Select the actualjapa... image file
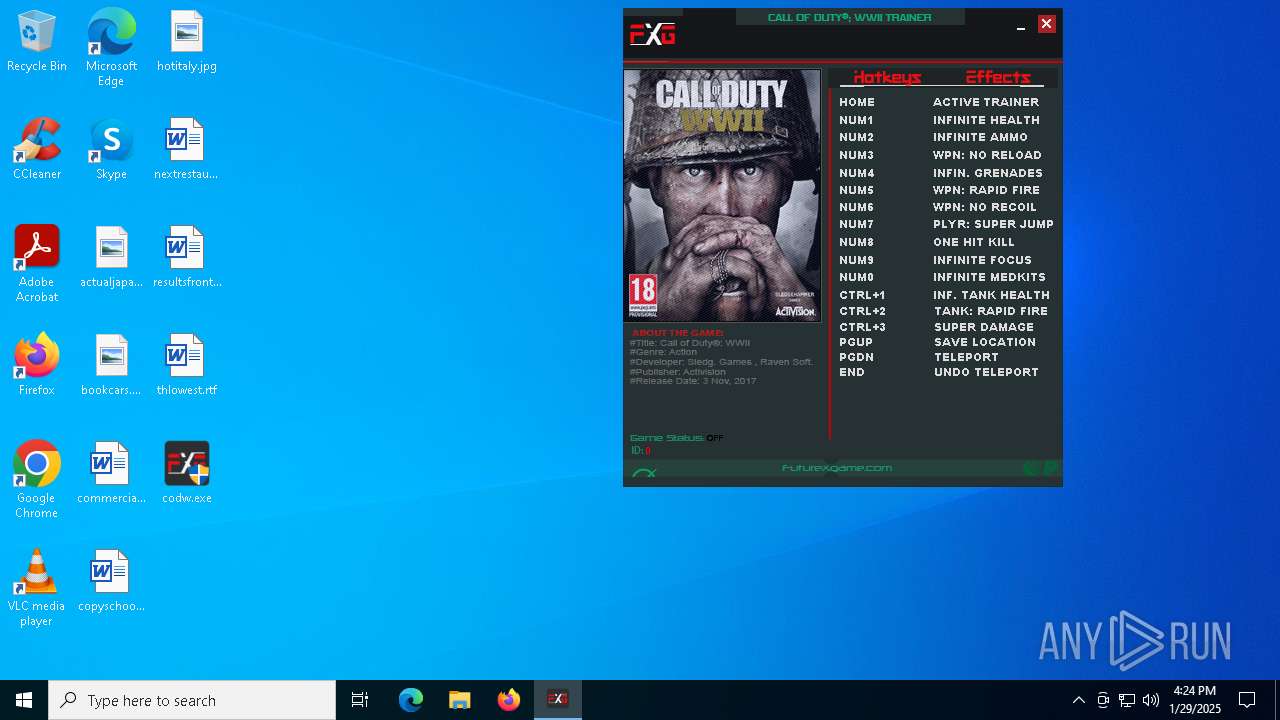 click(x=111, y=258)
